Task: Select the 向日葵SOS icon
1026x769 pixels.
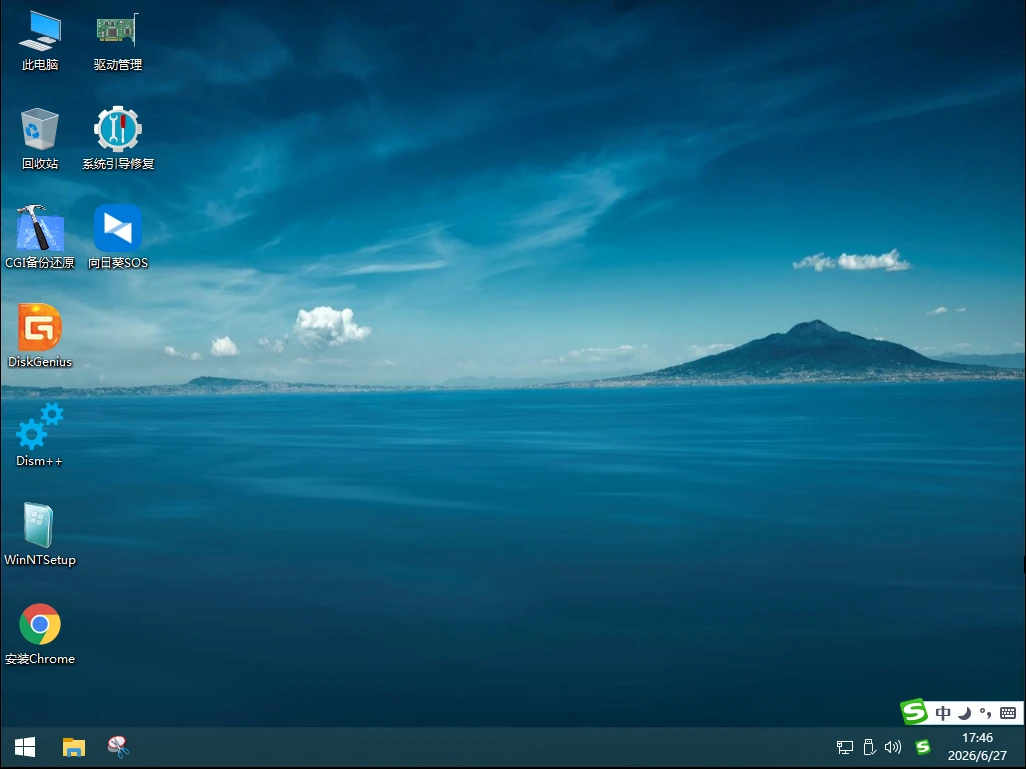Action: click(x=118, y=237)
